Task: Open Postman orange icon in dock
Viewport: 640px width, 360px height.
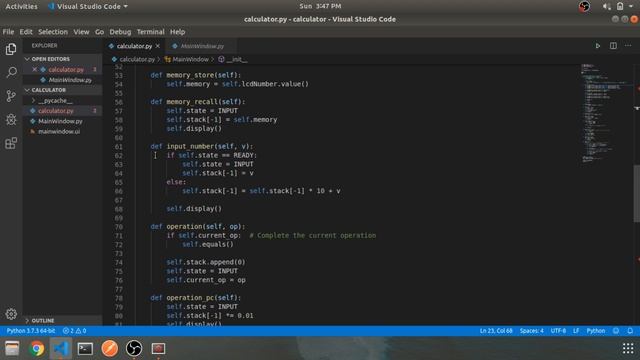Action: click(110, 349)
